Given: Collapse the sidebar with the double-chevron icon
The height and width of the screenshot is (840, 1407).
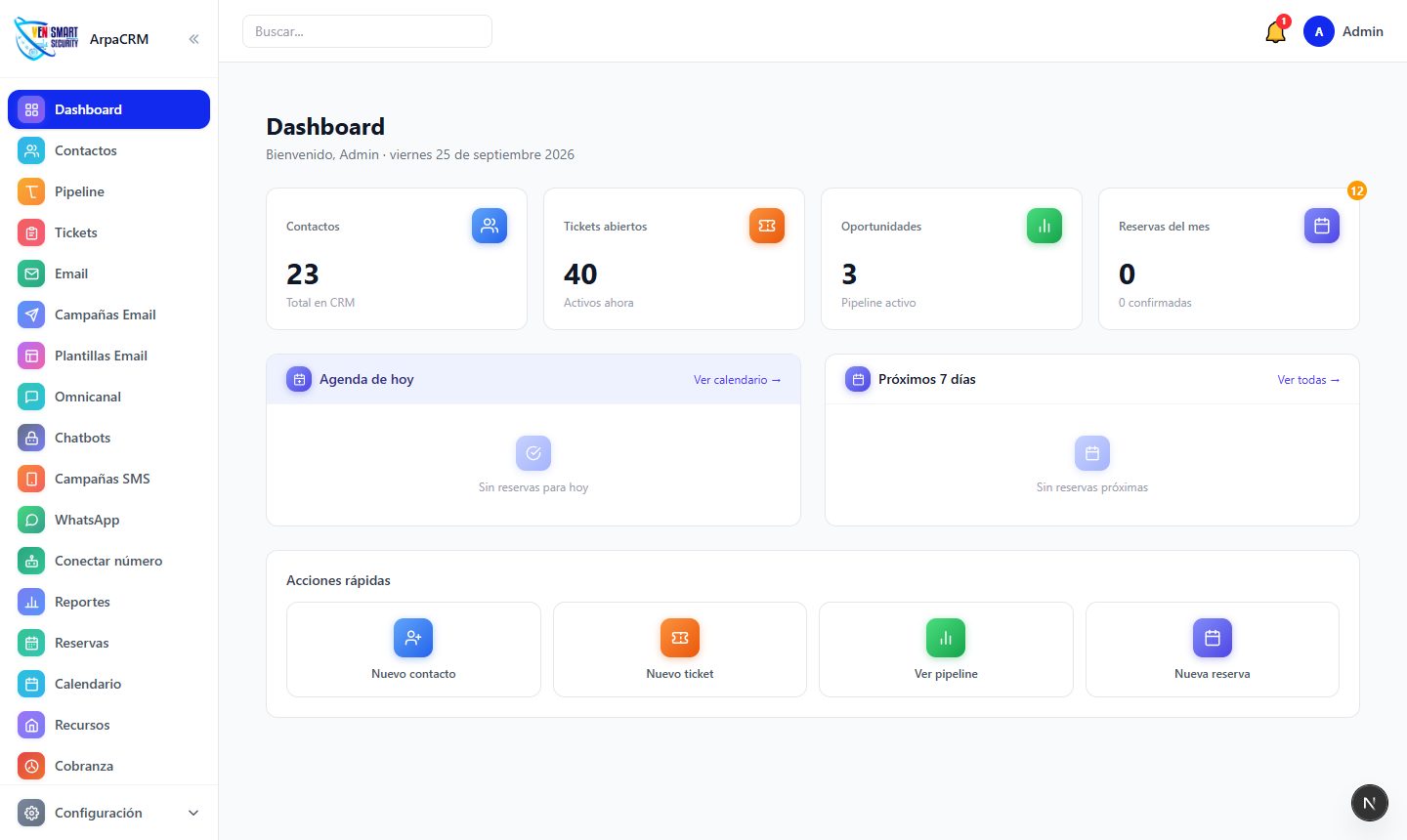Looking at the screenshot, I should (x=193, y=39).
